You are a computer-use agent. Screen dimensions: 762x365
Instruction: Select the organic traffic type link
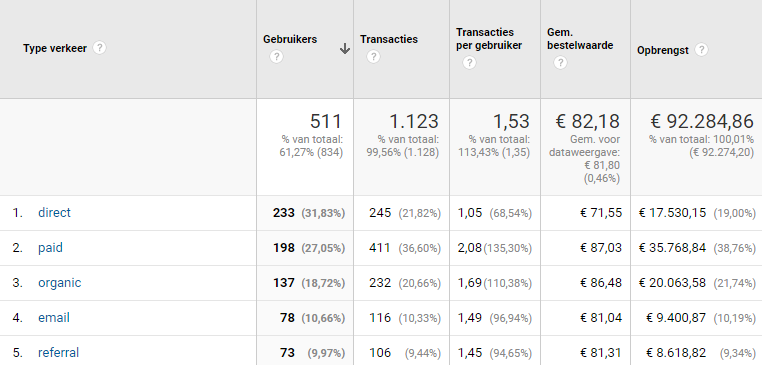pyautogui.click(x=60, y=282)
